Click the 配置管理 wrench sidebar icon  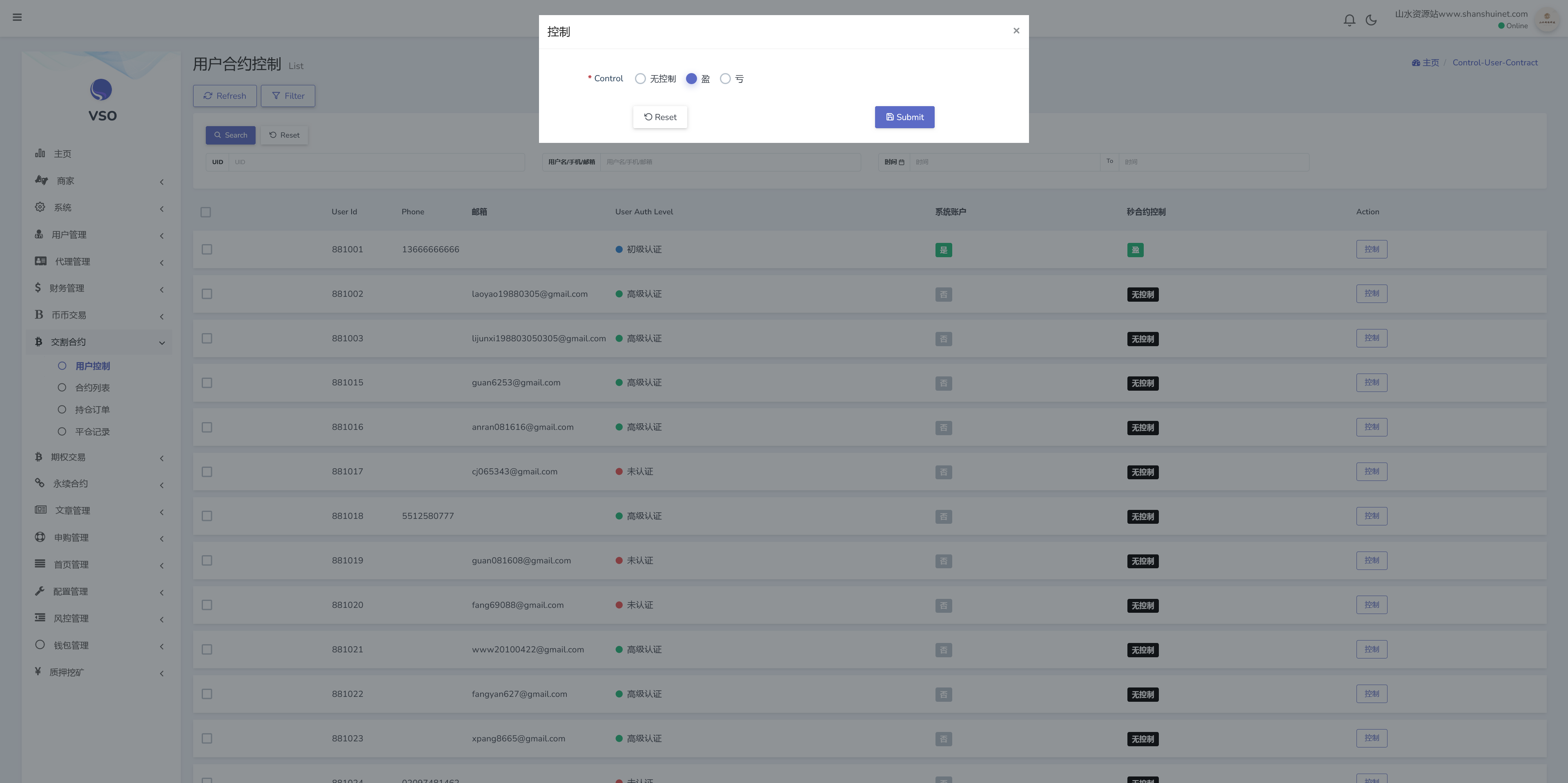[40, 591]
